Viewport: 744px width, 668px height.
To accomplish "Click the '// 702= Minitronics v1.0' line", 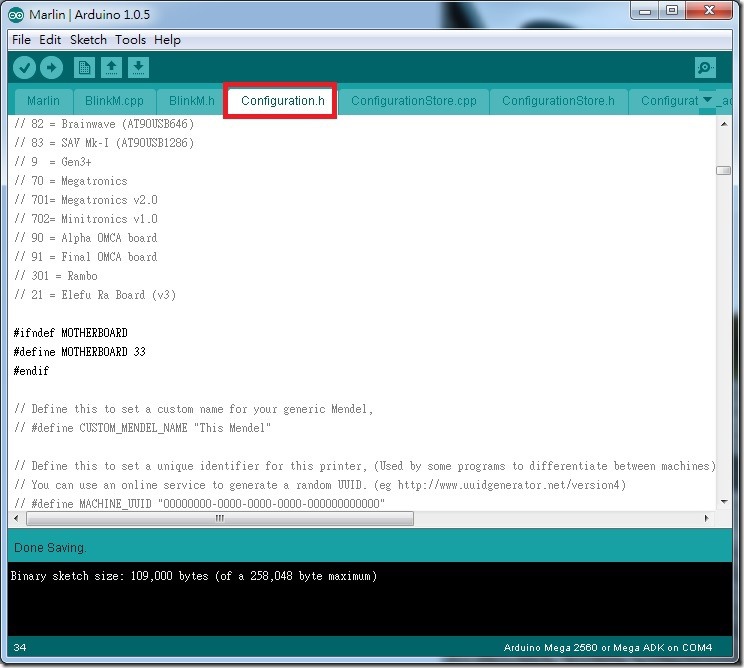I will click(x=86, y=219).
